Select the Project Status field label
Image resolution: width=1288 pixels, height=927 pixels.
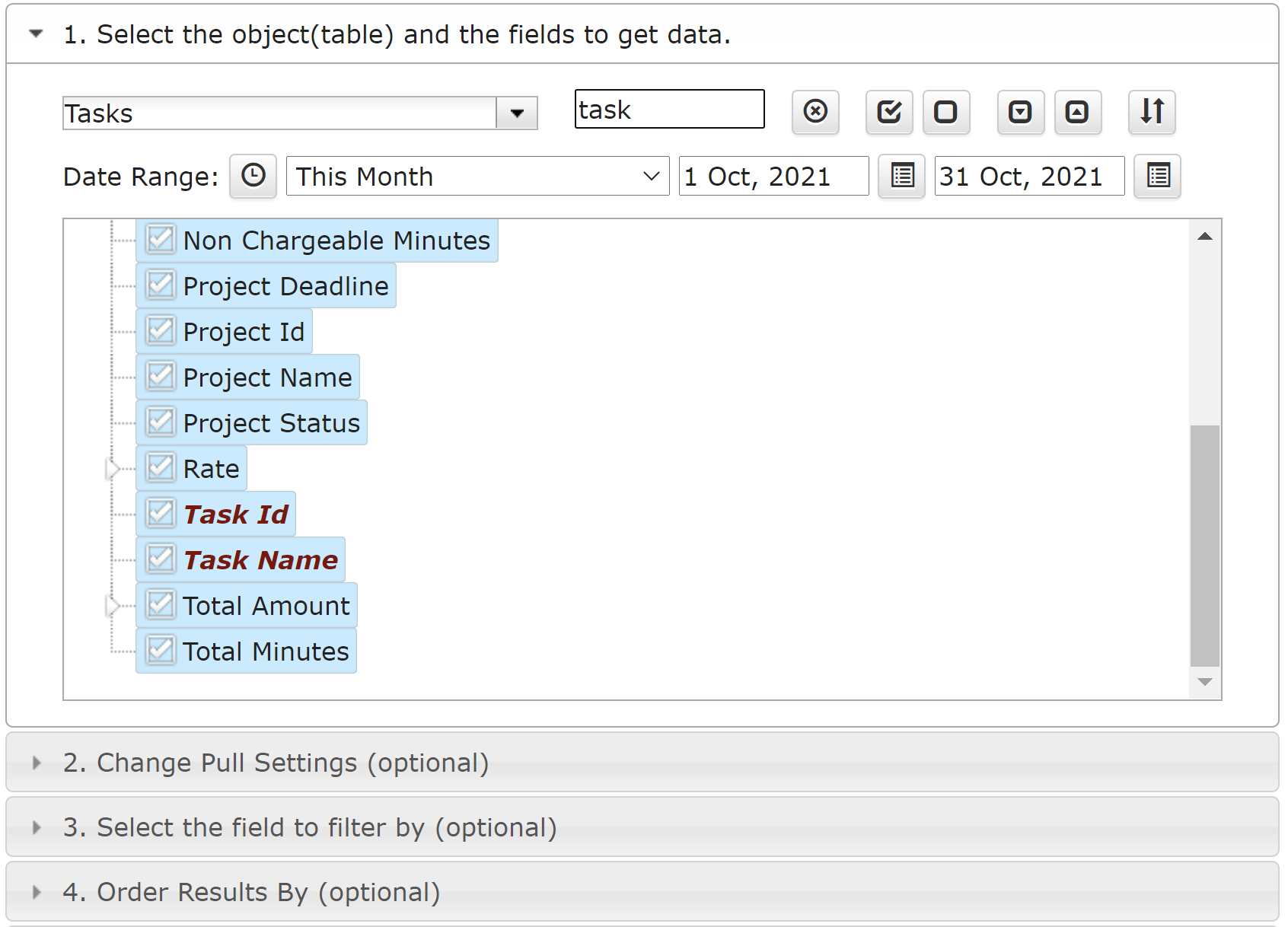click(271, 423)
